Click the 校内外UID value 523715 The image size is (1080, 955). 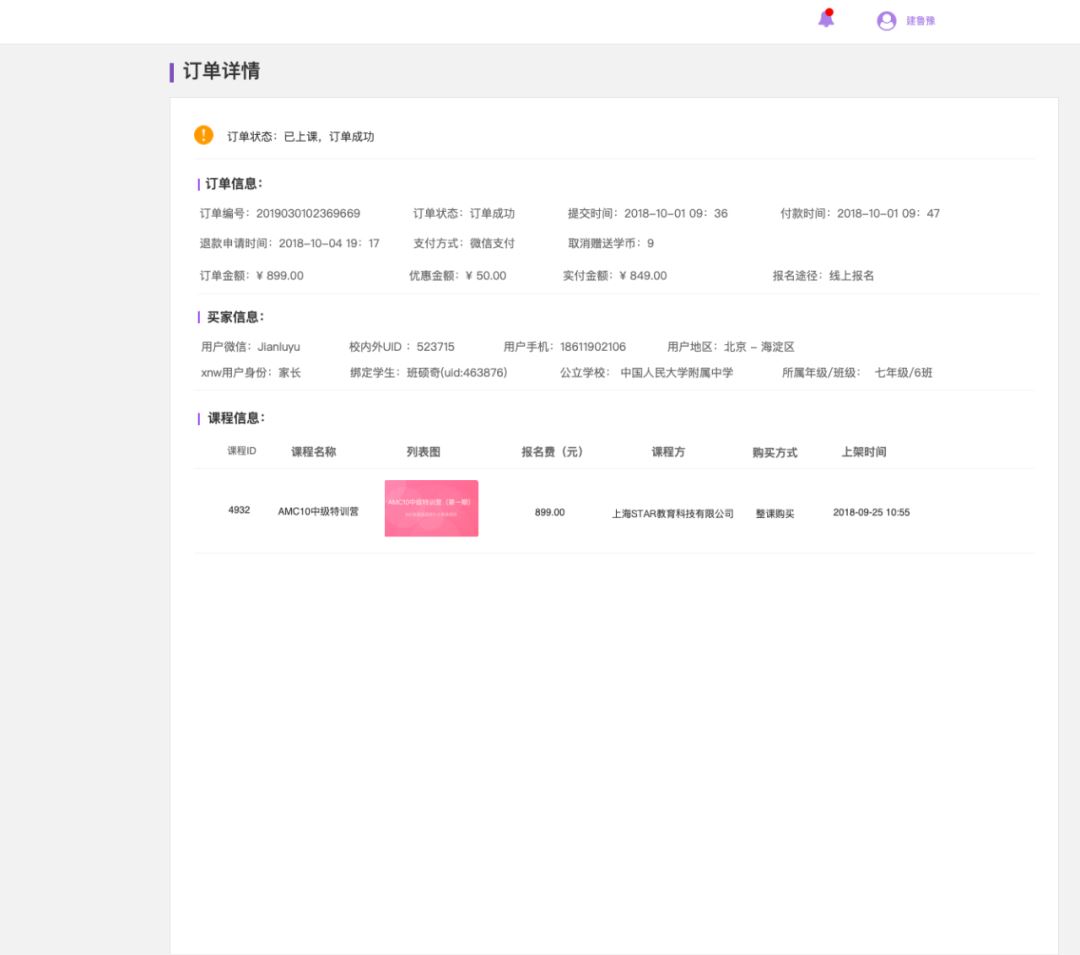(x=435, y=347)
